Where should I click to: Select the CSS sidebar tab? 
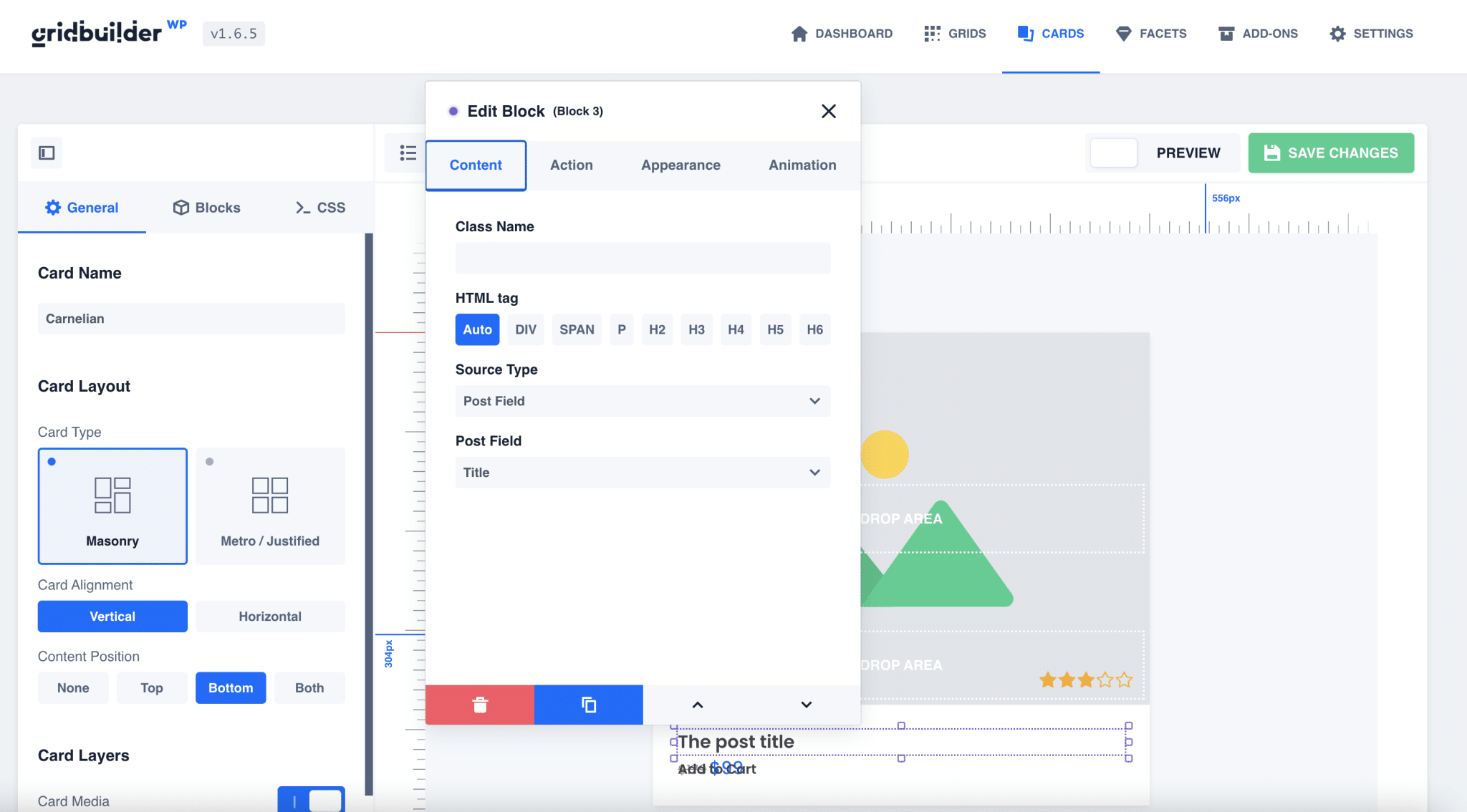[x=320, y=208]
